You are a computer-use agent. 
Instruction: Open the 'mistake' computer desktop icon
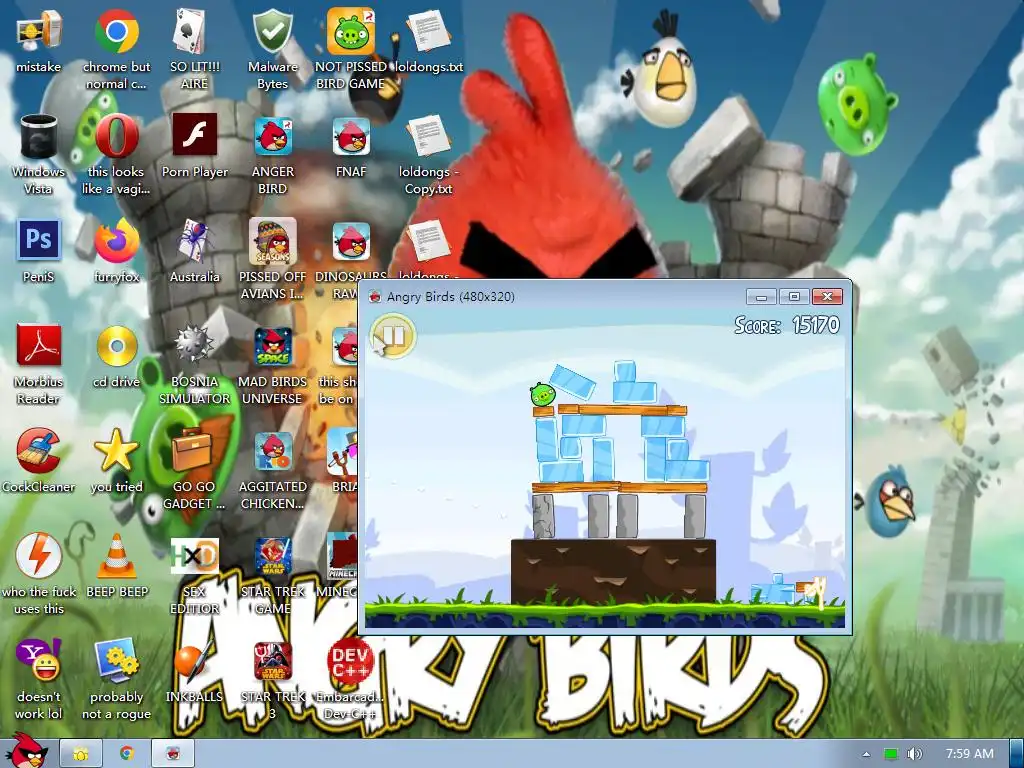click(x=39, y=41)
